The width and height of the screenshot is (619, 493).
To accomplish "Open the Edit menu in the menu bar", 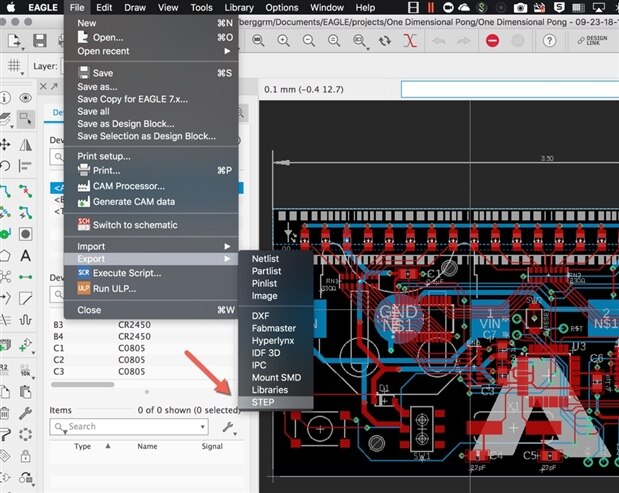I will tap(104, 7).
